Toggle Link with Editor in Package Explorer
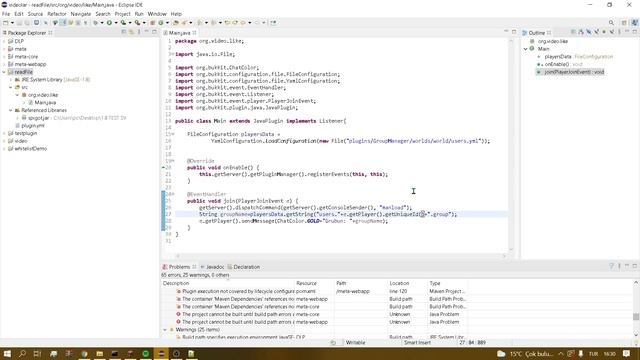 tap(131, 32)
